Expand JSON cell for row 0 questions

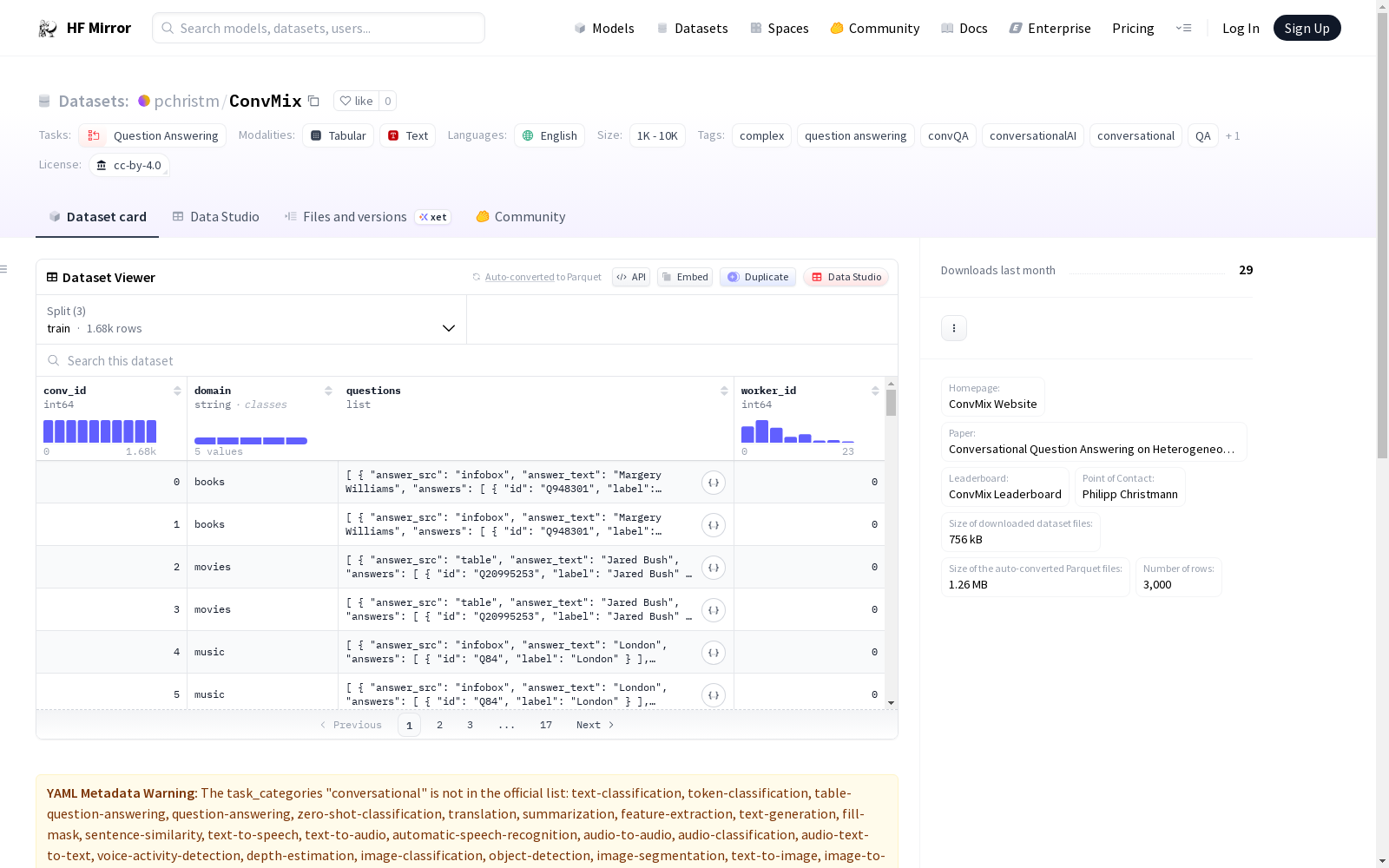(714, 483)
